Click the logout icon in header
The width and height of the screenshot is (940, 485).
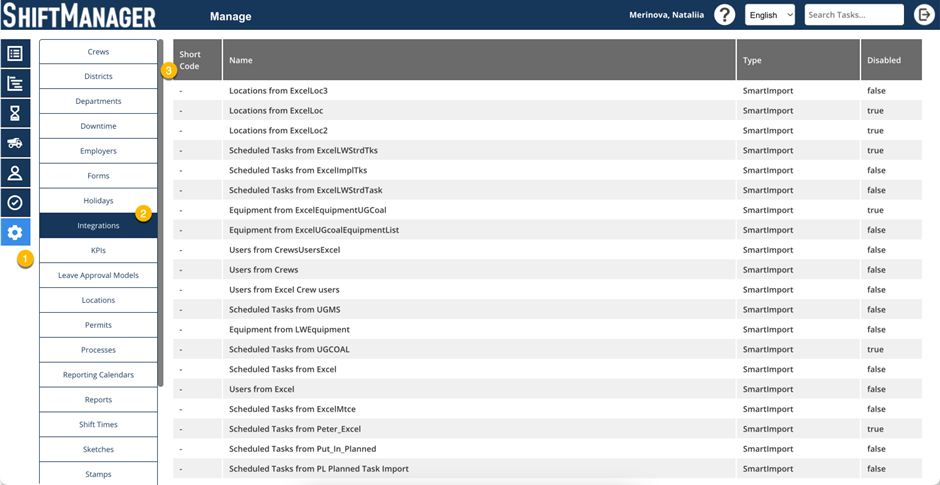tap(924, 15)
